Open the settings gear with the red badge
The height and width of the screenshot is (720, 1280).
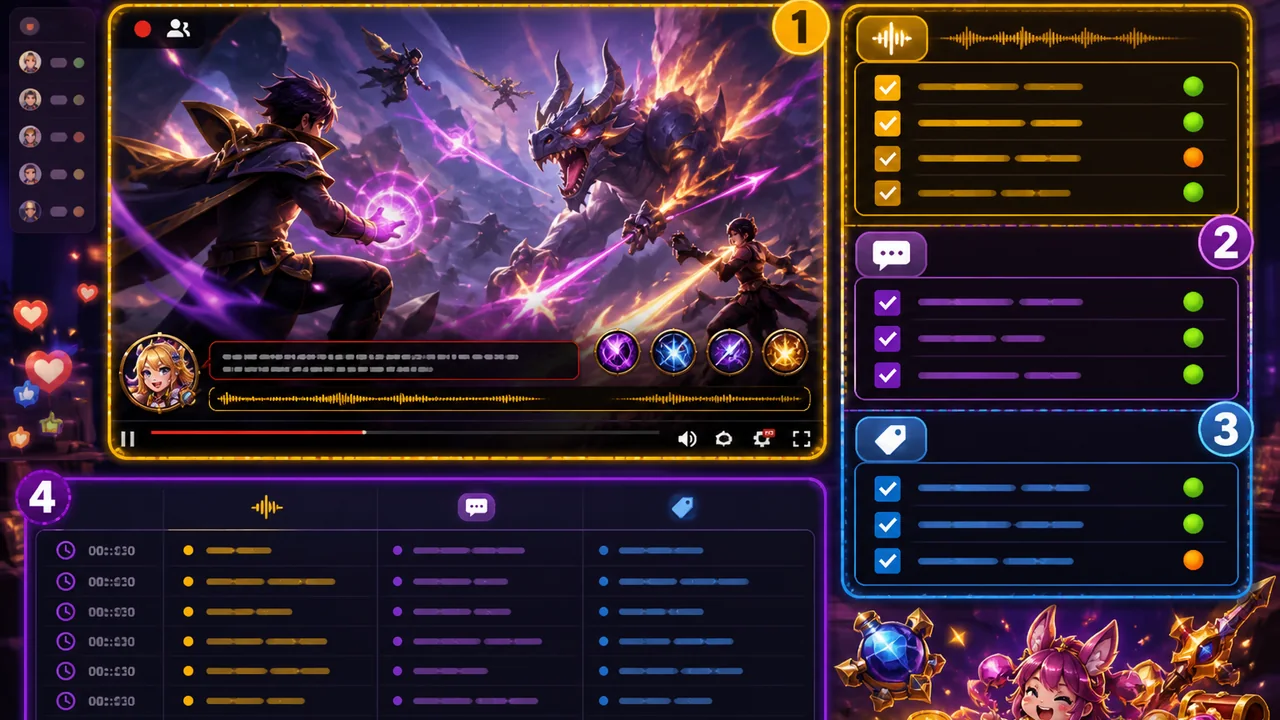point(762,438)
